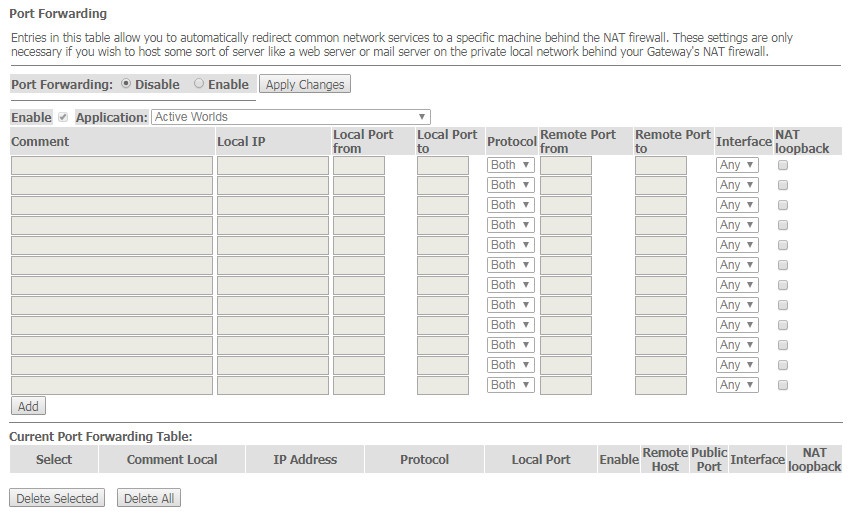This screenshot has width=850, height=515.
Task: Open the first row Interface dropdown
Action: click(737, 165)
